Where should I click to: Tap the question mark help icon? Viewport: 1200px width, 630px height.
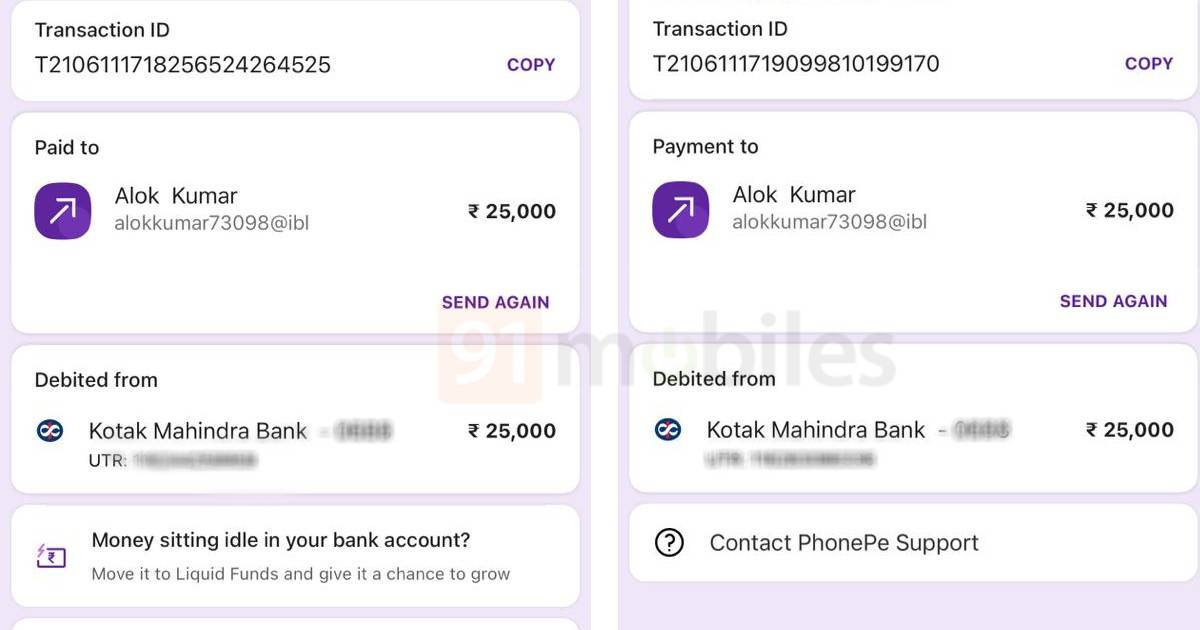(x=669, y=543)
